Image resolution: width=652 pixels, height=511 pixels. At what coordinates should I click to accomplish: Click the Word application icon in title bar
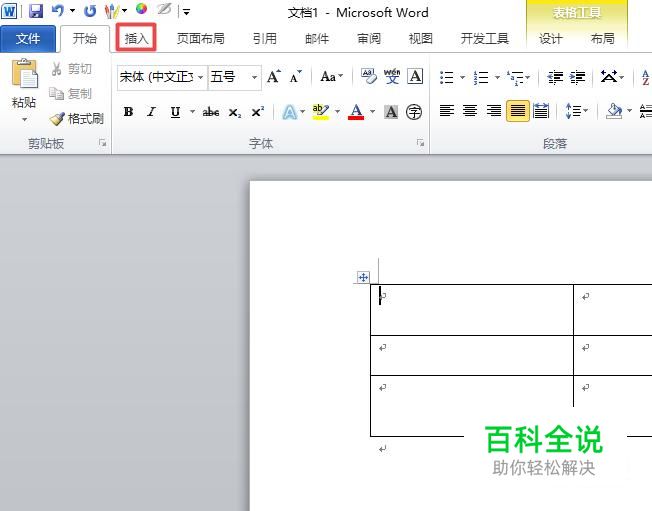coord(9,11)
